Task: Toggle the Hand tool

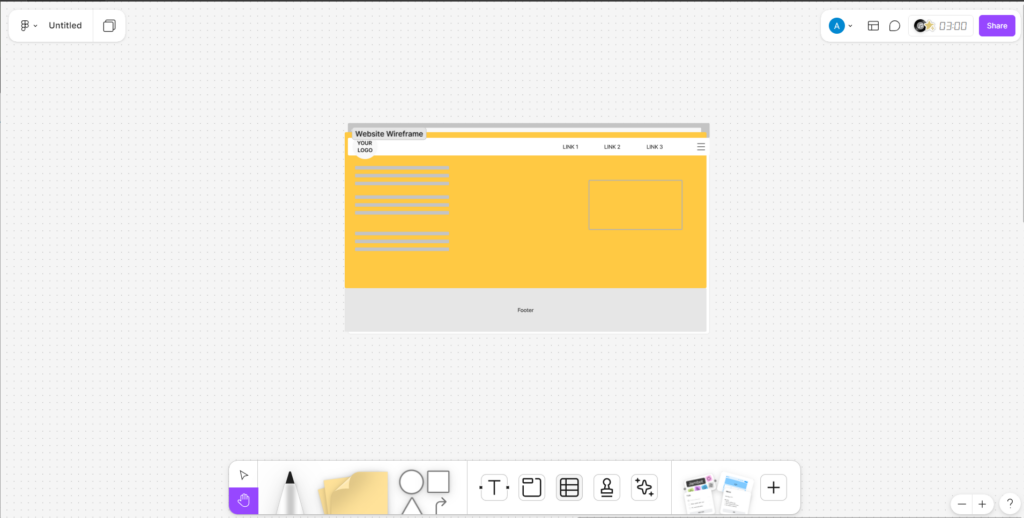Action: (243, 500)
